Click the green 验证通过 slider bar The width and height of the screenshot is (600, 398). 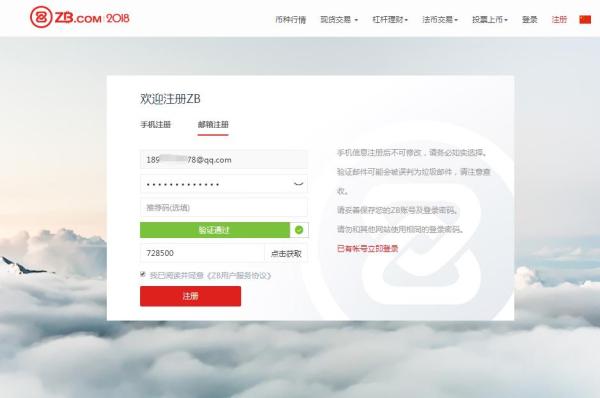coord(215,230)
